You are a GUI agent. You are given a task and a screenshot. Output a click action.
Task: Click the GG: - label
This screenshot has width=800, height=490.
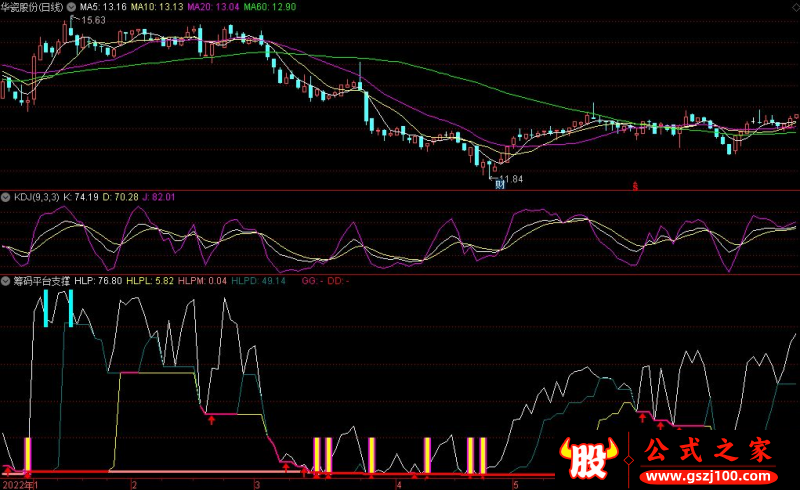click(x=312, y=281)
